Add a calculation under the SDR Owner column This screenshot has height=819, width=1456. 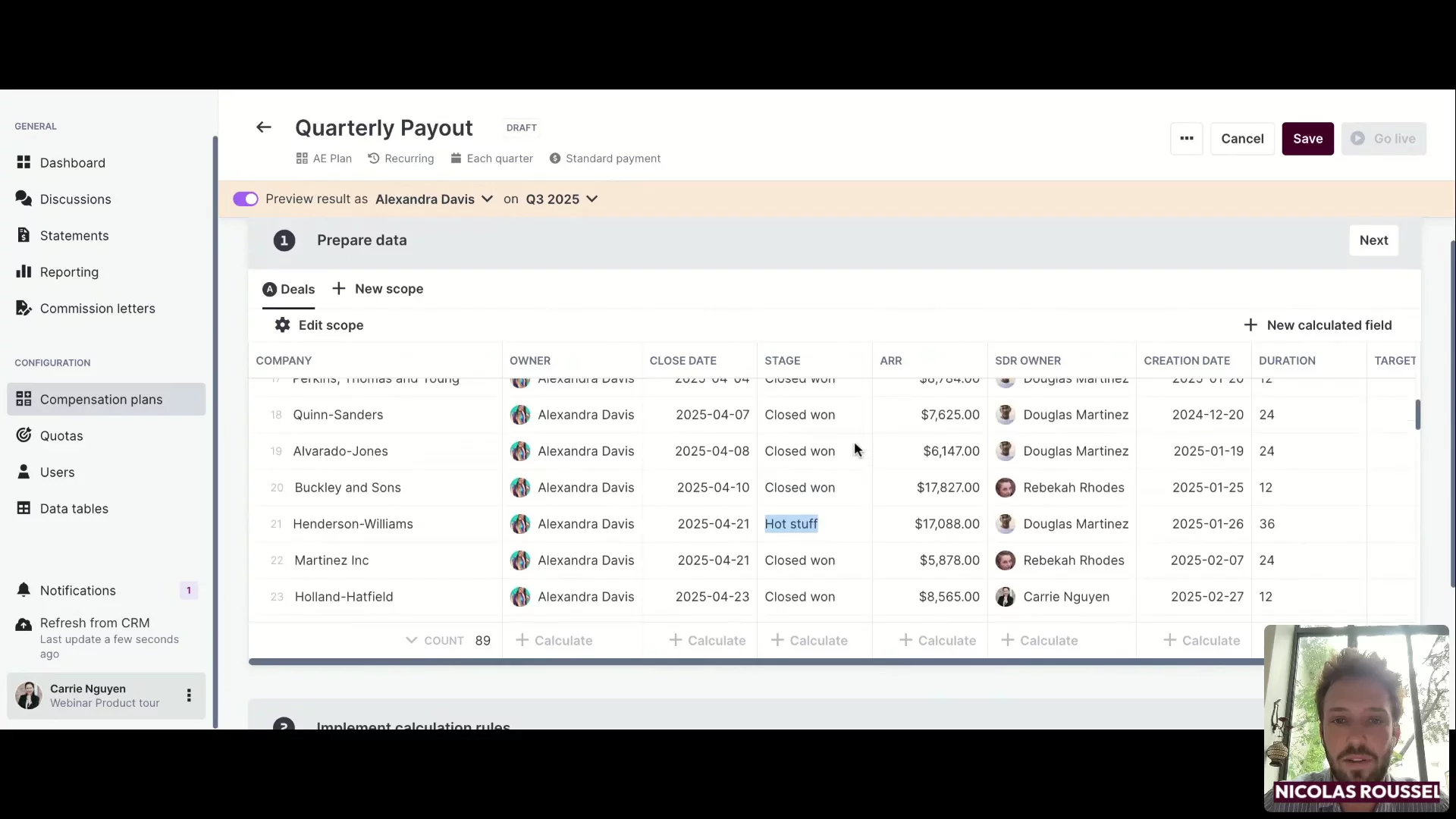pos(1040,641)
